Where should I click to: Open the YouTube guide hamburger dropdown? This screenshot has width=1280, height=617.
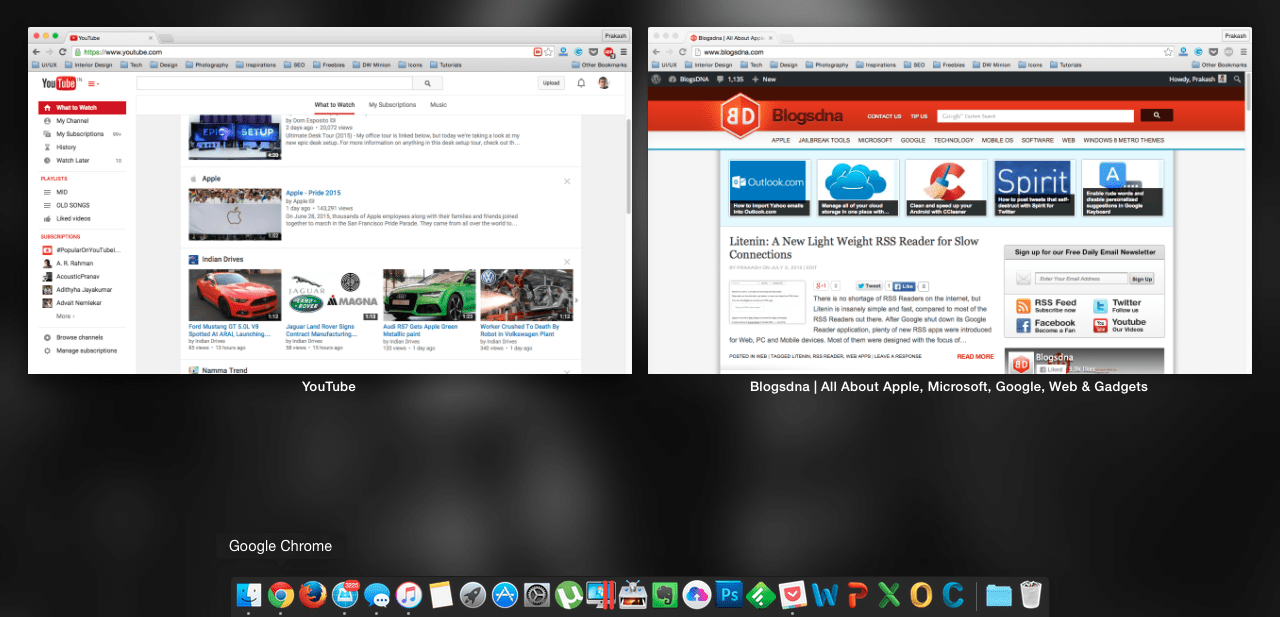point(93,83)
